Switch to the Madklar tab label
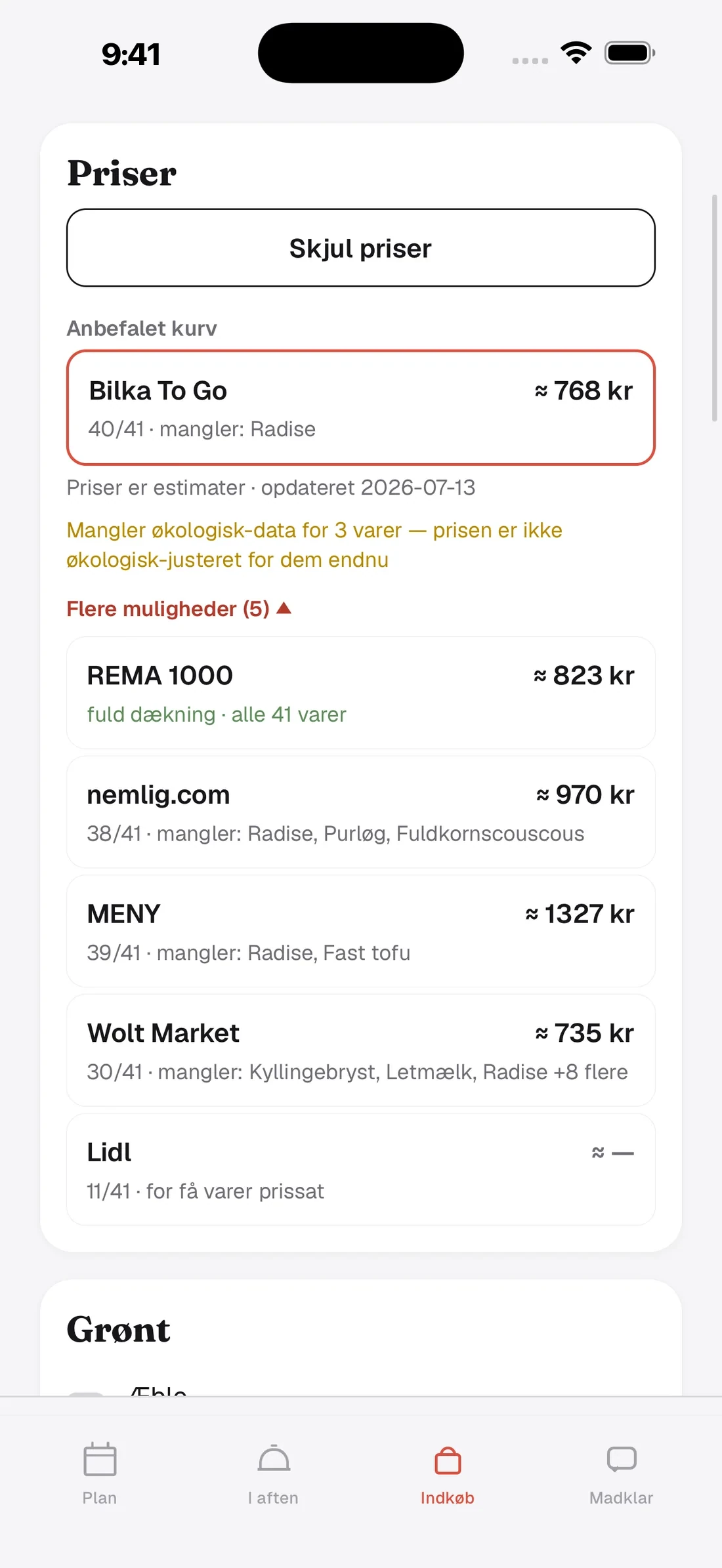This screenshot has height=1568, width=722. (622, 1498)
